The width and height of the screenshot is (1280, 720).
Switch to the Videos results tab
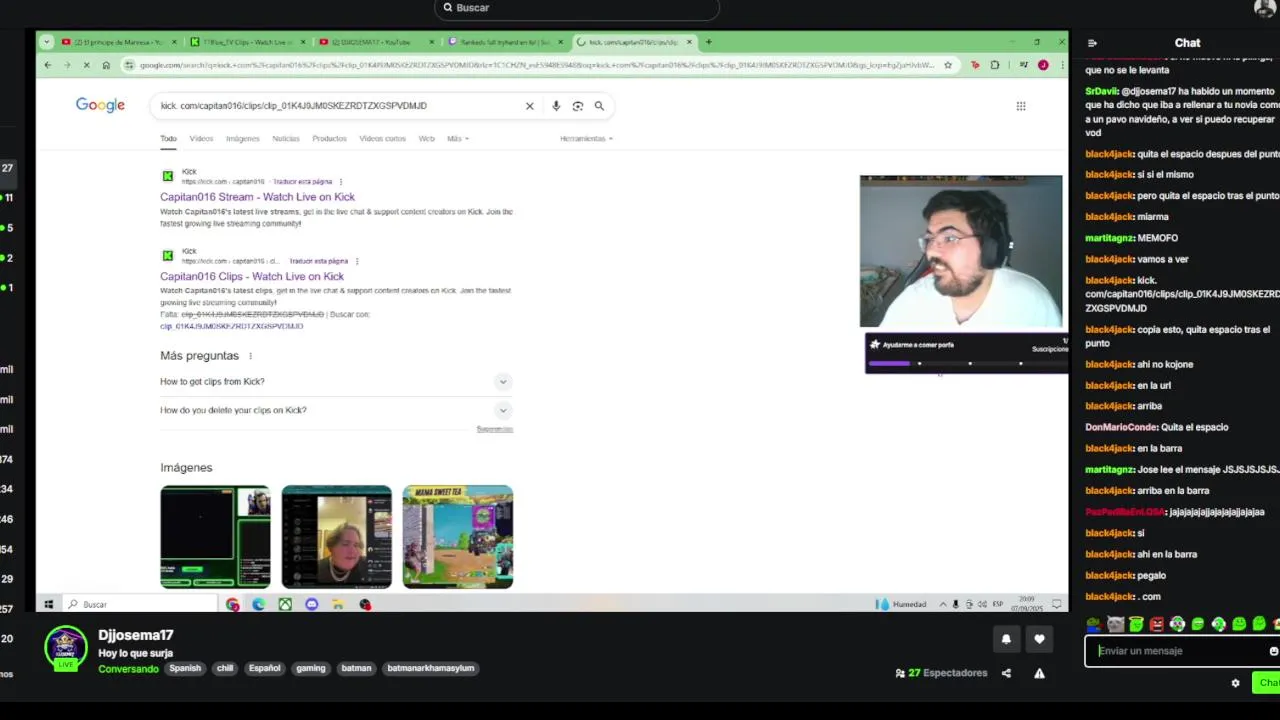pyautogui.click(x=201, y=139)
